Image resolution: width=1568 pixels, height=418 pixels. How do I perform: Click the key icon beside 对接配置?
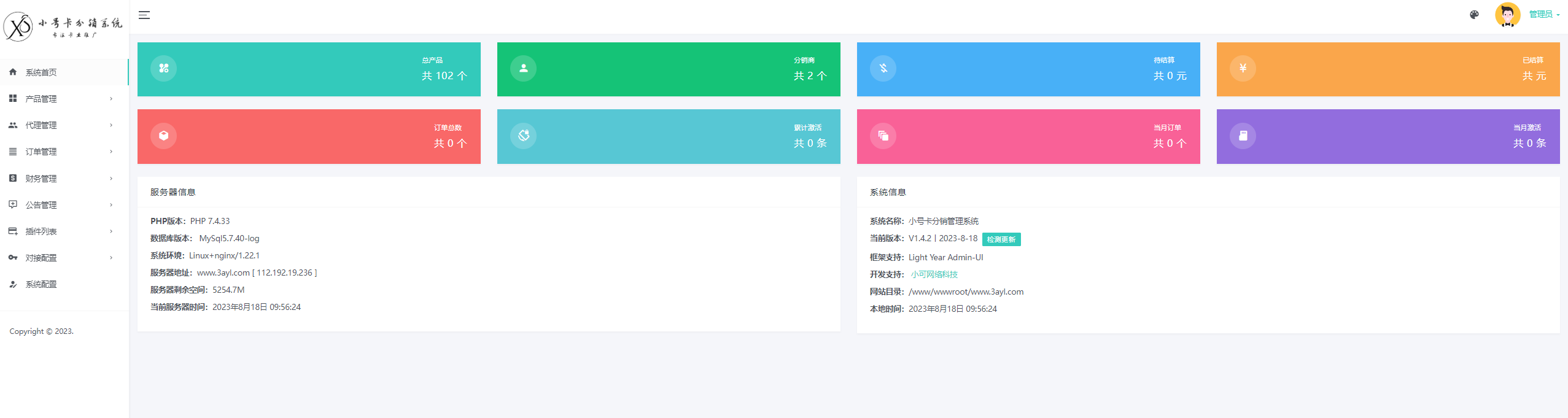pos(13,257)
